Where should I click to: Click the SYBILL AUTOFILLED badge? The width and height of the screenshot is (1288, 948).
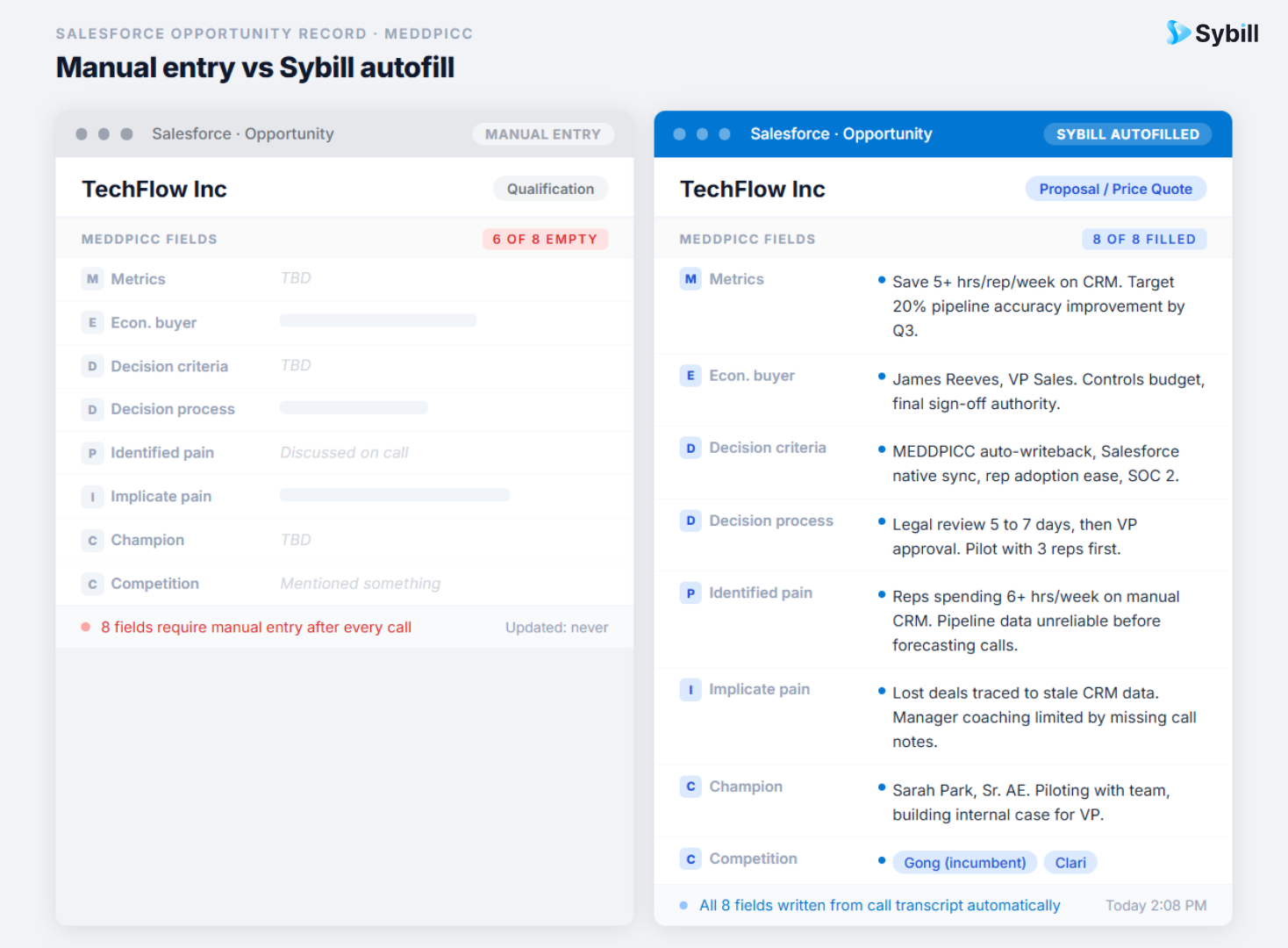coord(1127,134)
